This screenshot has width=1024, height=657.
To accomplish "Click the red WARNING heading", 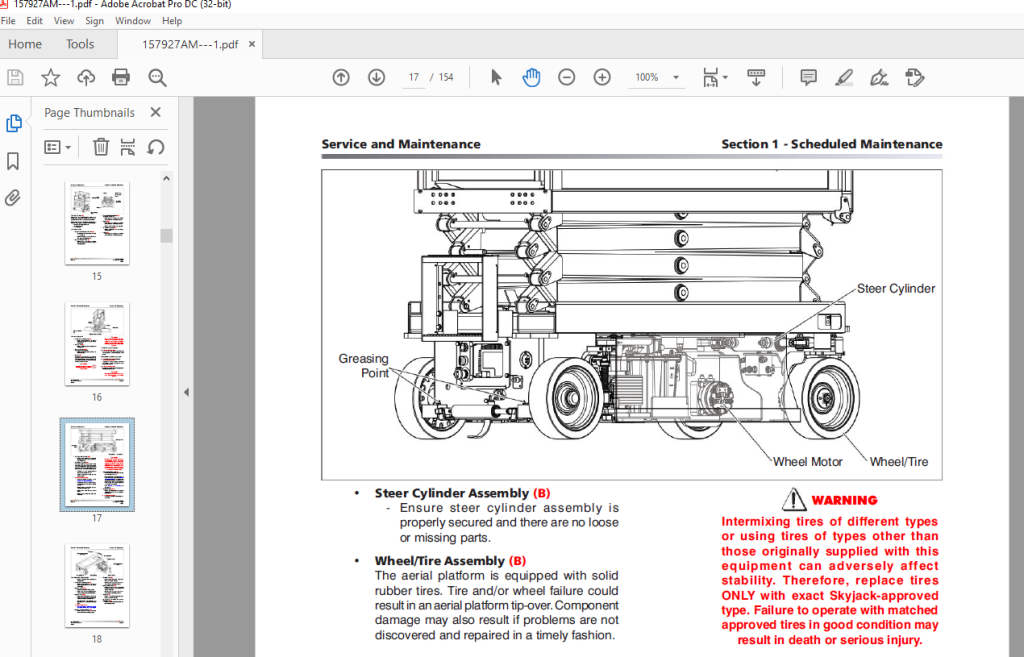I will 844,501.
